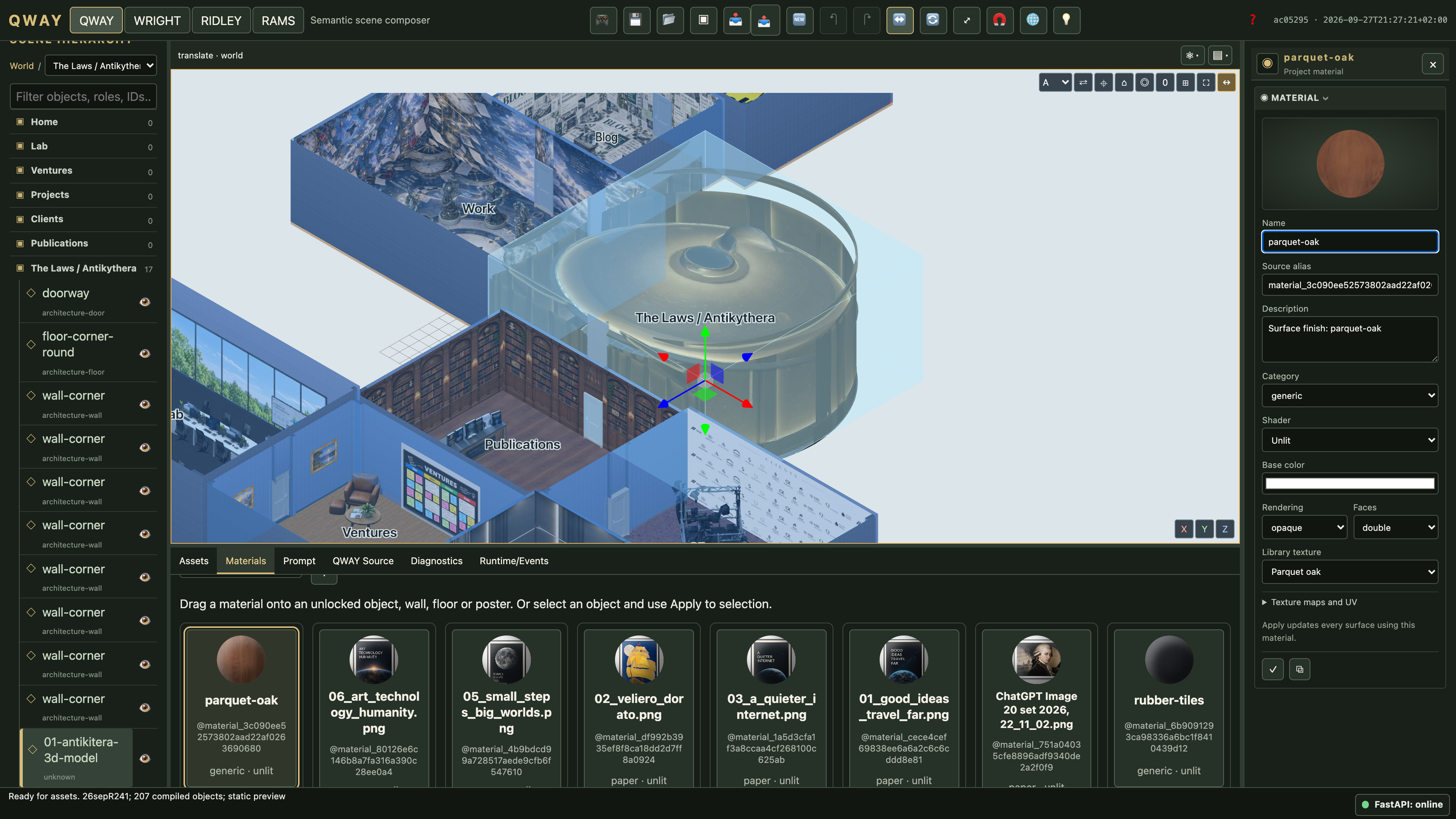Toggle visibility eye for floor-corner-round

145,353
